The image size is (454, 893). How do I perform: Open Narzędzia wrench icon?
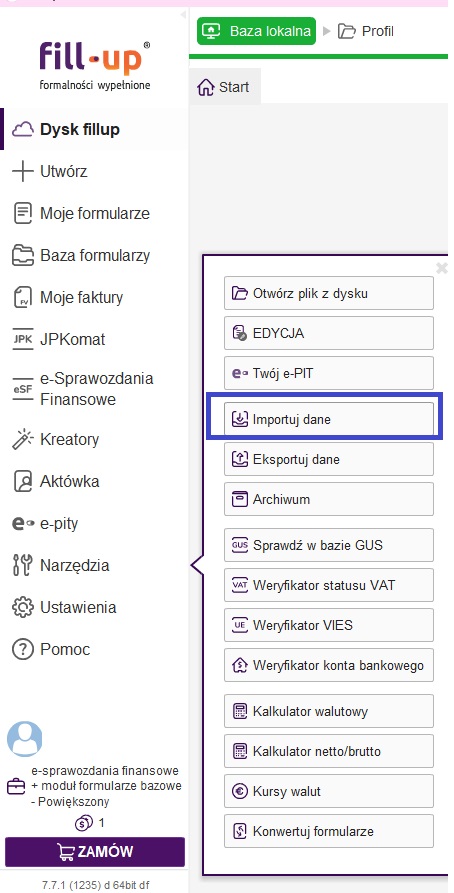[23, 566]
